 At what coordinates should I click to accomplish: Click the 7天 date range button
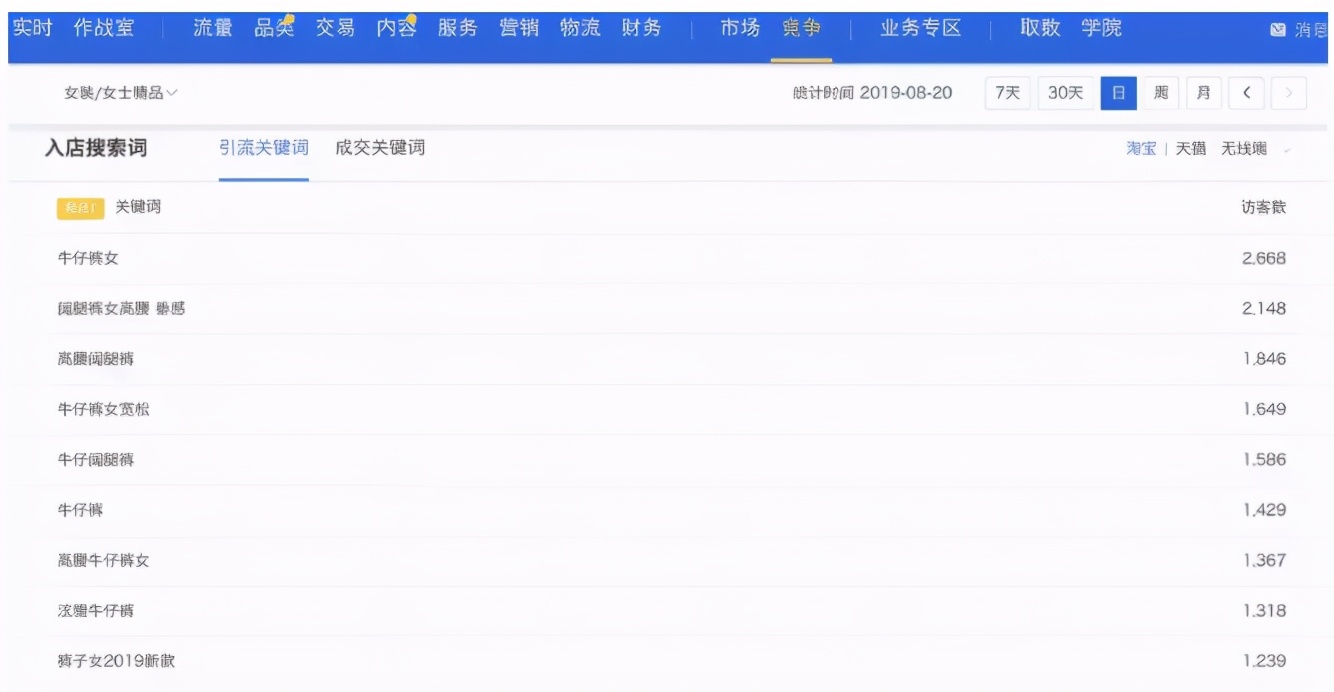(1008, 91)
